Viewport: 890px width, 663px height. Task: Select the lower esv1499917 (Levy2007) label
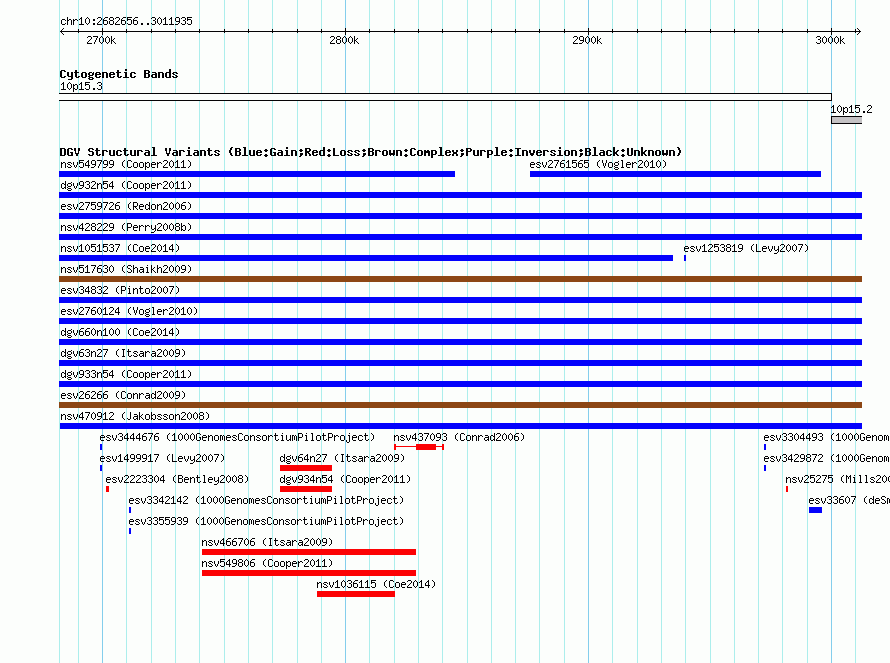coord(162,458)
